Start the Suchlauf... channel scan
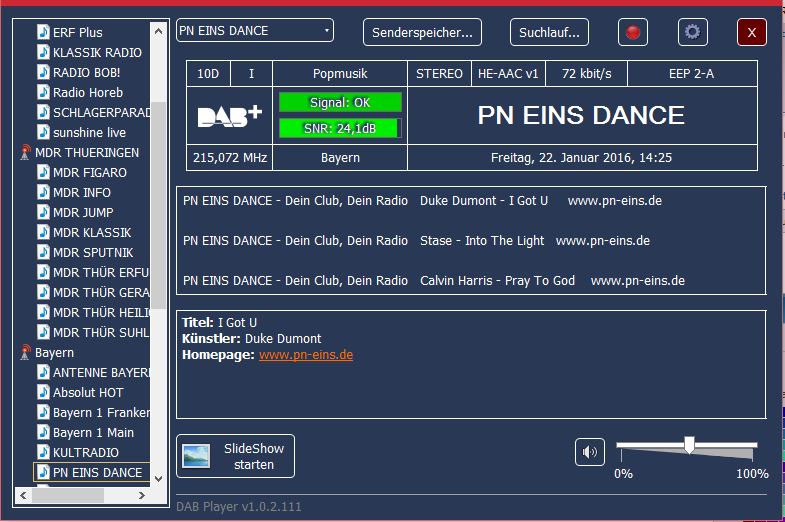Screen dimensions: 785x522 (549, 32)
